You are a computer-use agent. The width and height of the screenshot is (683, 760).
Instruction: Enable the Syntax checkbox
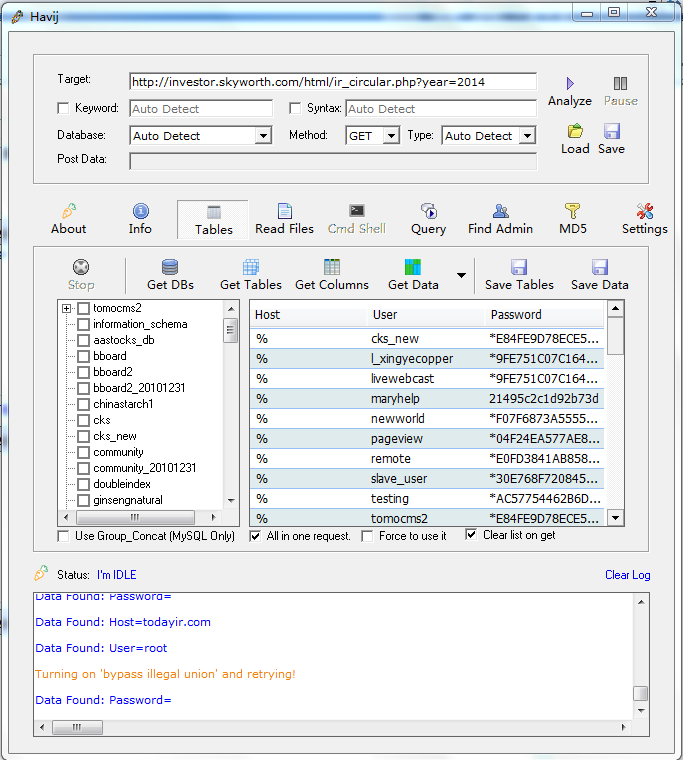295,108
